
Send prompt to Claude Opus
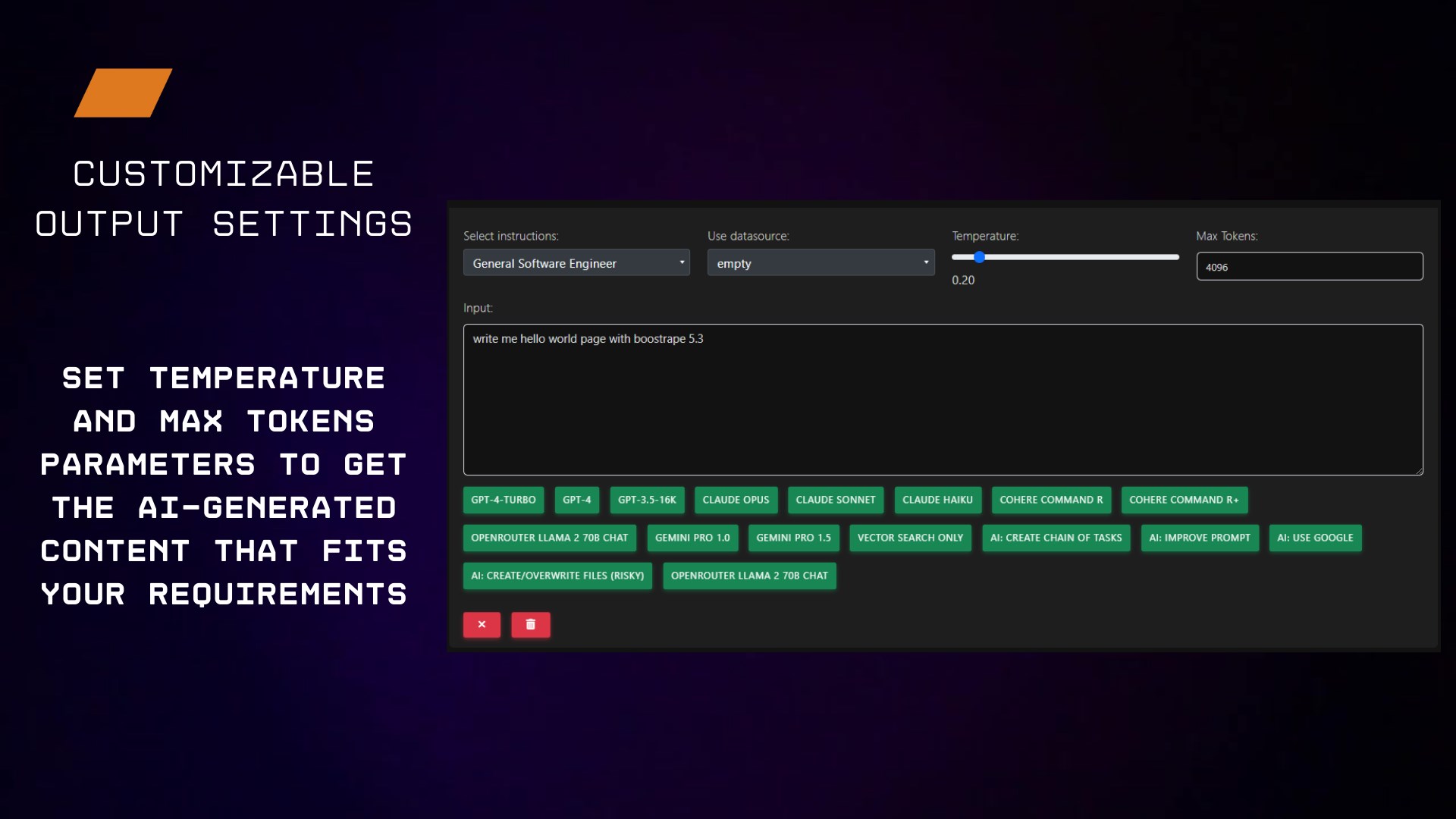pos(735,500)
